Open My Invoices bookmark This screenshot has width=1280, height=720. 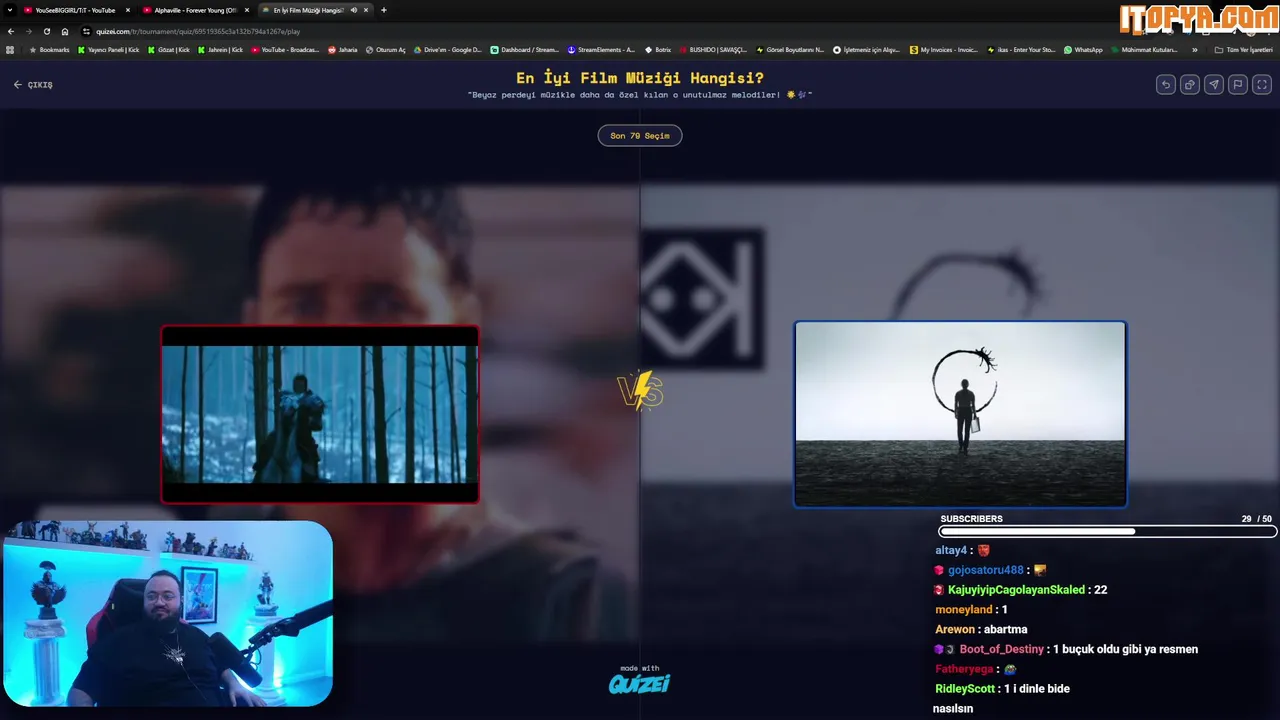(x=944, y=49)
